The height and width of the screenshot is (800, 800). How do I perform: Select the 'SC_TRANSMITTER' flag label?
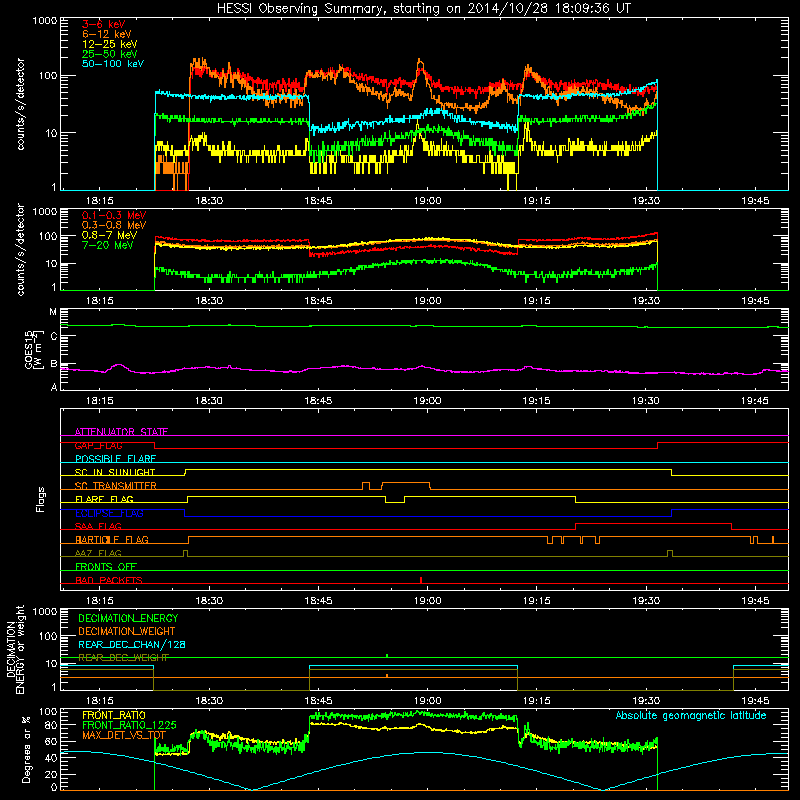click(116, 486)
